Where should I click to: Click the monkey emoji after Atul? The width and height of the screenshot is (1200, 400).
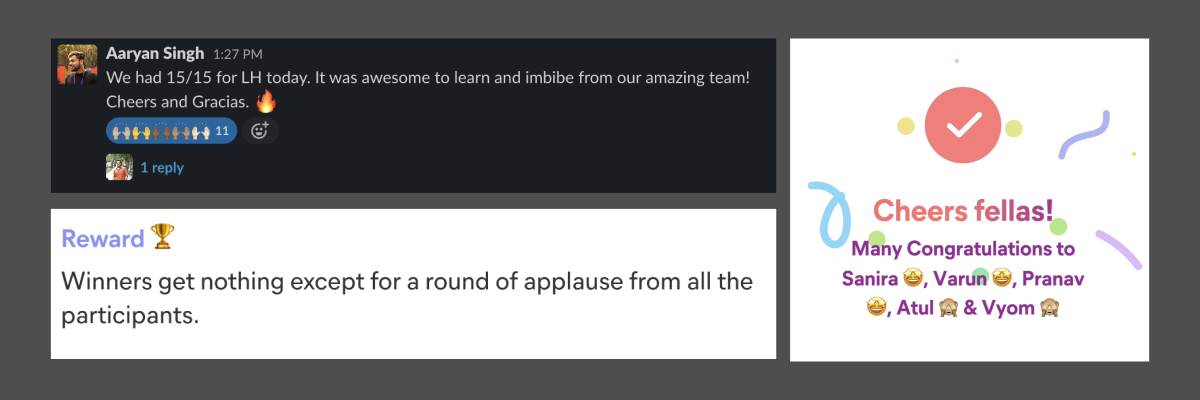click(x=946, y=308)
